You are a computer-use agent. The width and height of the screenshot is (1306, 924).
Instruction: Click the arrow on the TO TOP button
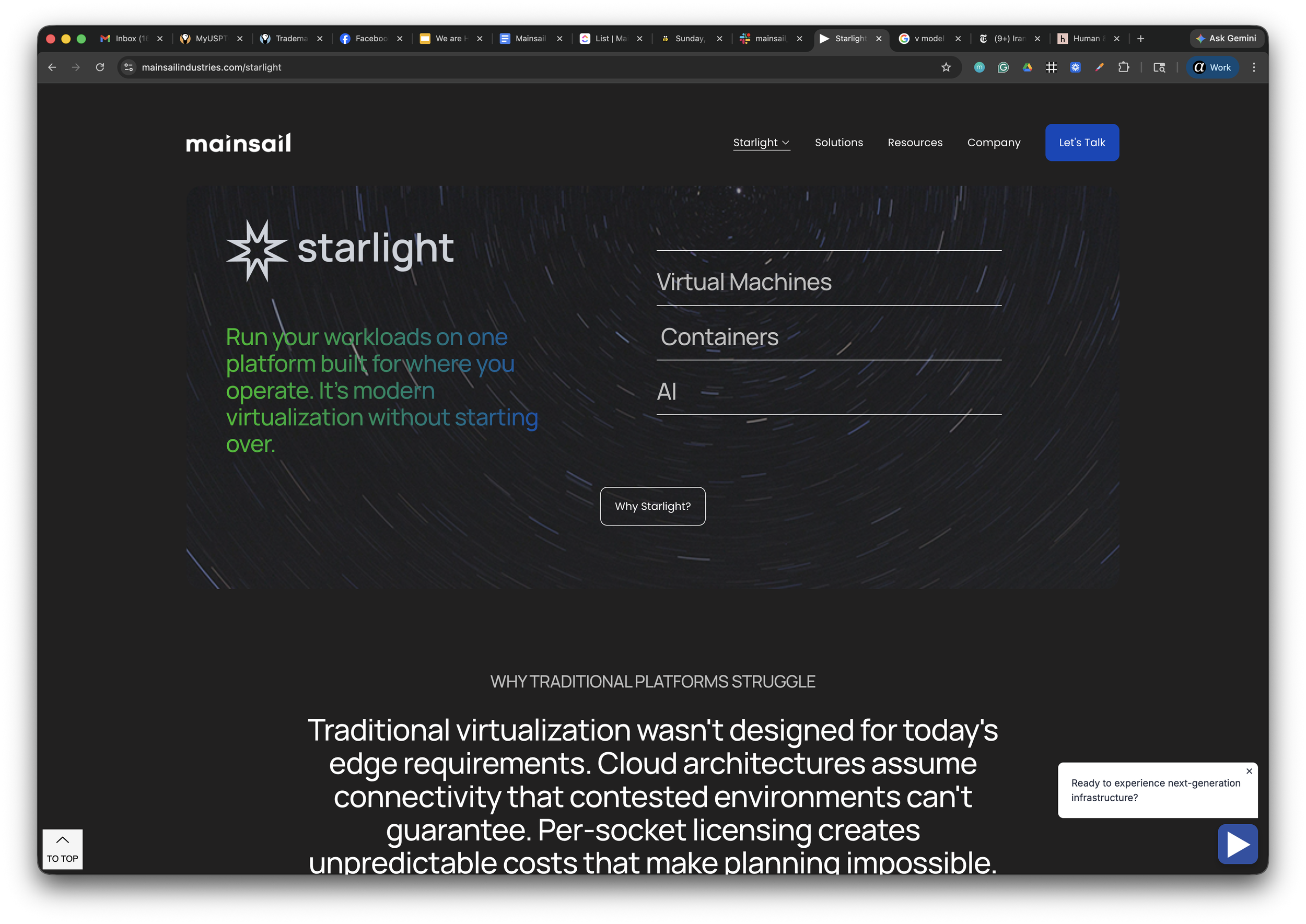63,840
